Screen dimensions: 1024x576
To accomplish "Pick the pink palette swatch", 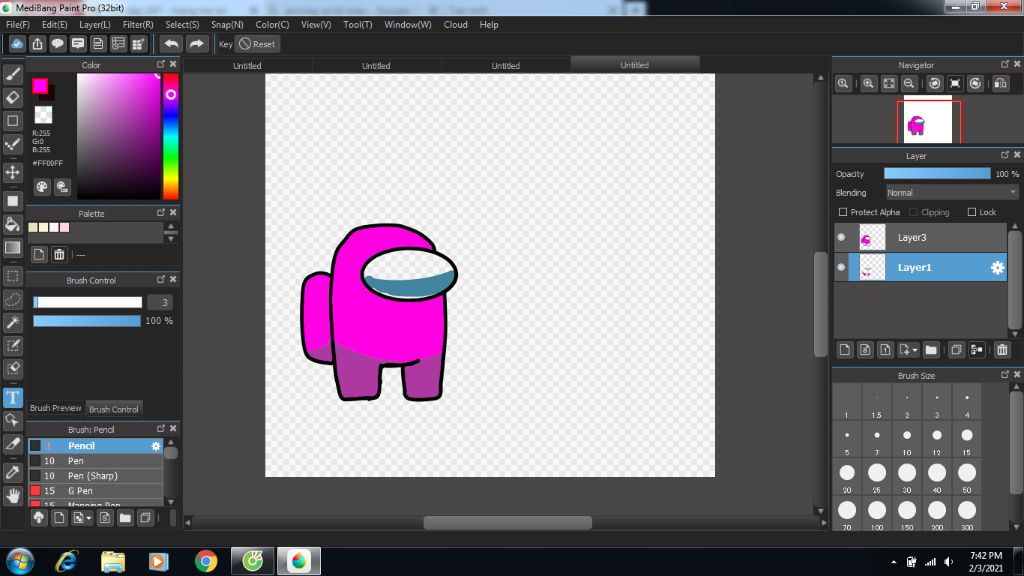I will (64, 228).
